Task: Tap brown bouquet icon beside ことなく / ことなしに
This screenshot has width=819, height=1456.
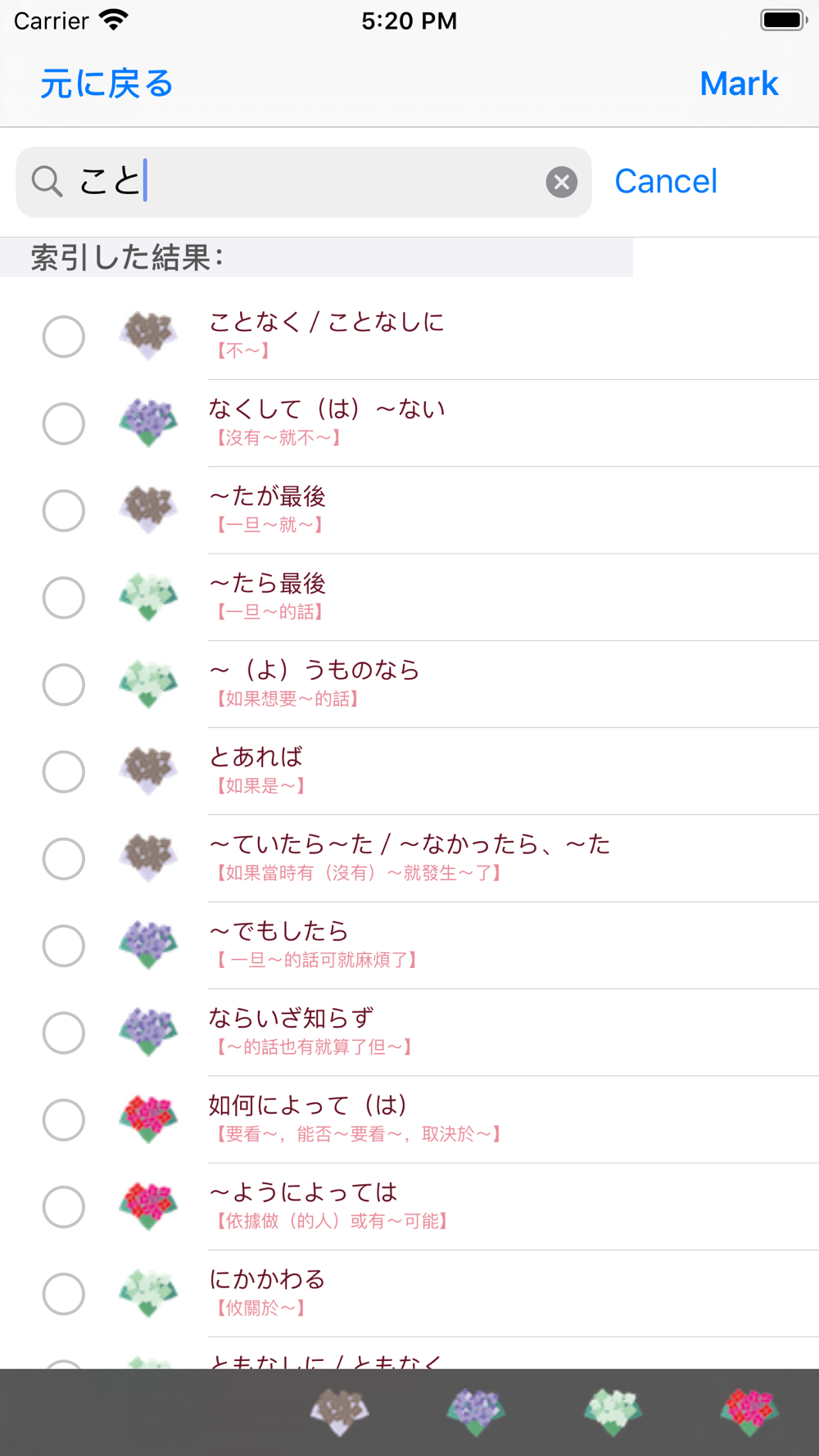Action: tap(148, 336)
